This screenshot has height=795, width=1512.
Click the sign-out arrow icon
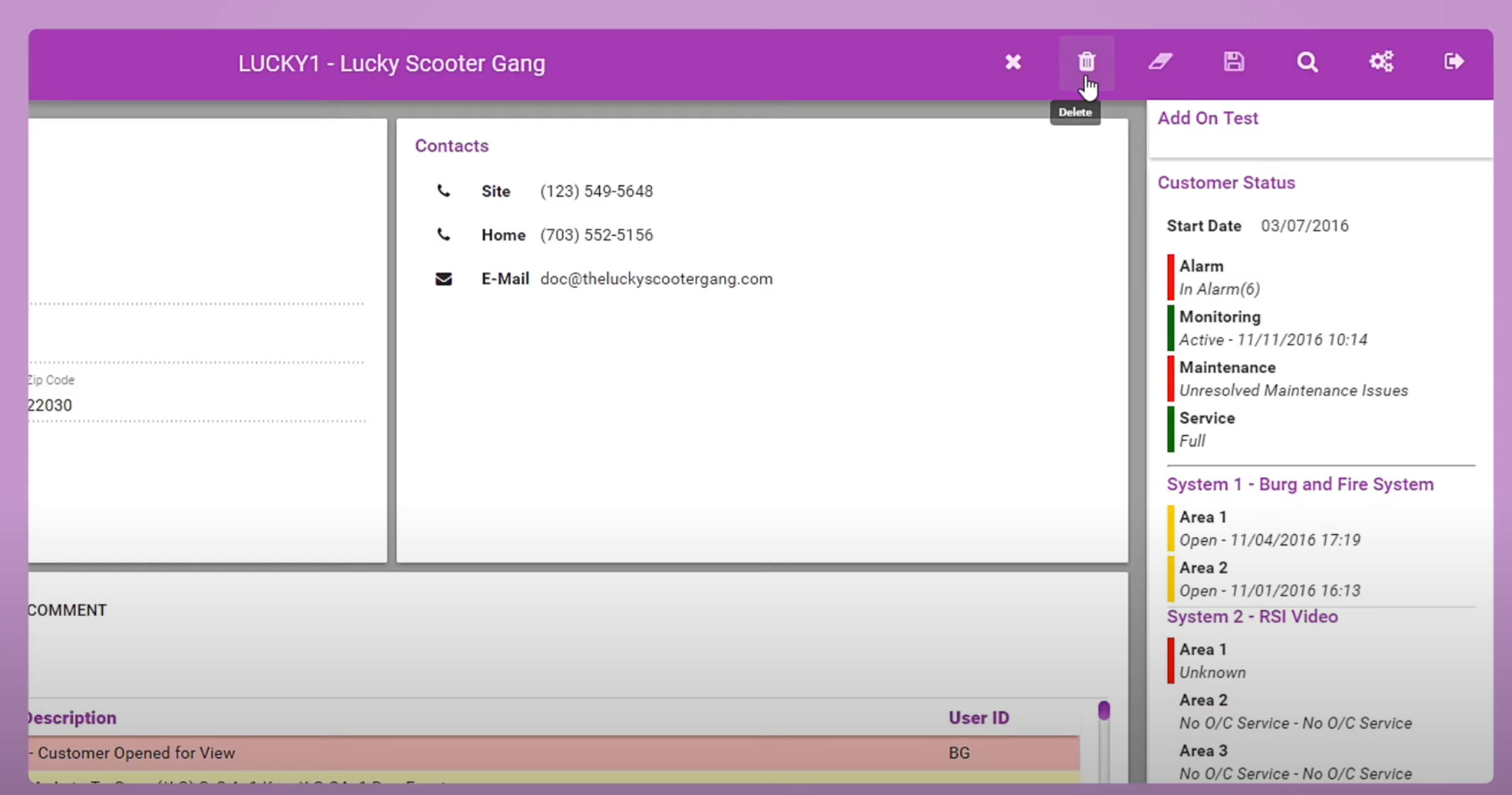point(1455,61)
